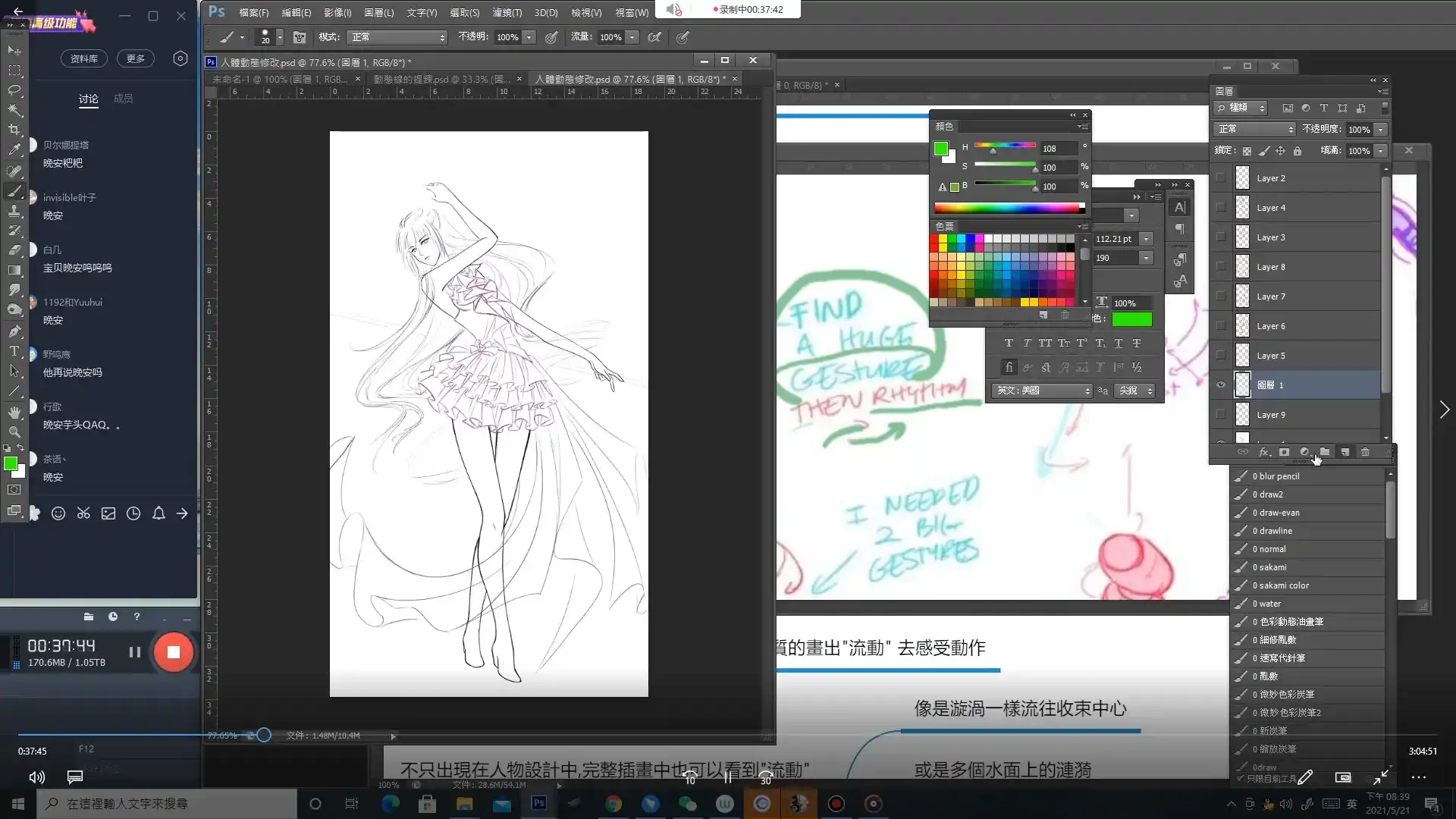Select the Type tool in toolbar
The width and height of the screenshot is (1456, 819).
[x=14, y=351]
